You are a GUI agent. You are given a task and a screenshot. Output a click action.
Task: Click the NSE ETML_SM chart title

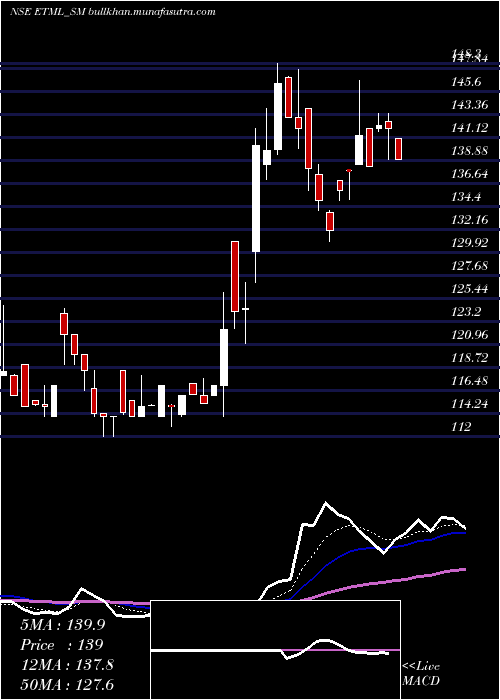pyautogui.click(x=47, y=11)
